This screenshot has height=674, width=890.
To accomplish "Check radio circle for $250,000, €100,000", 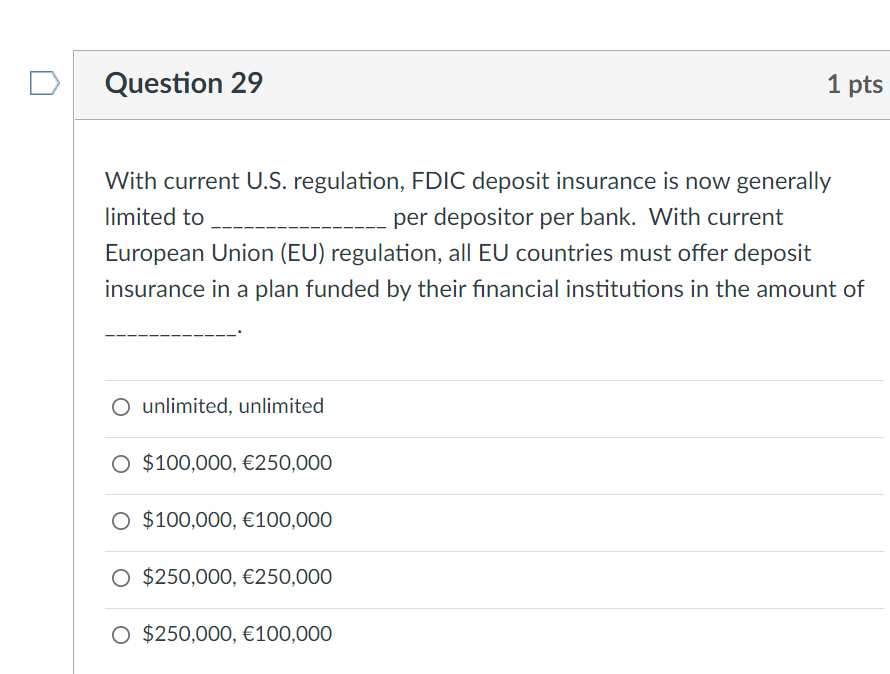I will coord(121,635).
